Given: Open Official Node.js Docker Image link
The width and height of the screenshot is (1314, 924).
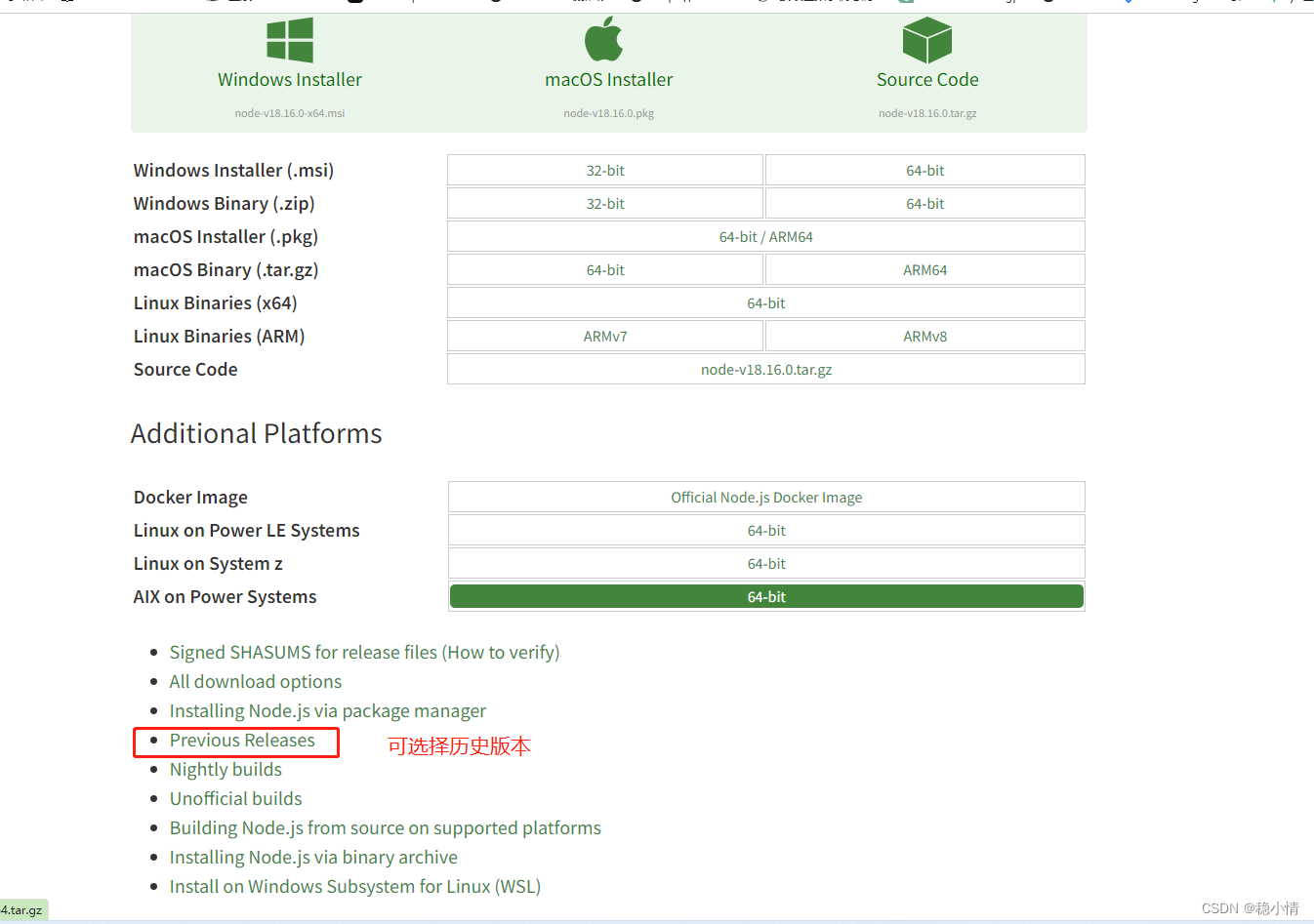Looking at the screenshot, I should pyautogui.click(x=766, y=497).
